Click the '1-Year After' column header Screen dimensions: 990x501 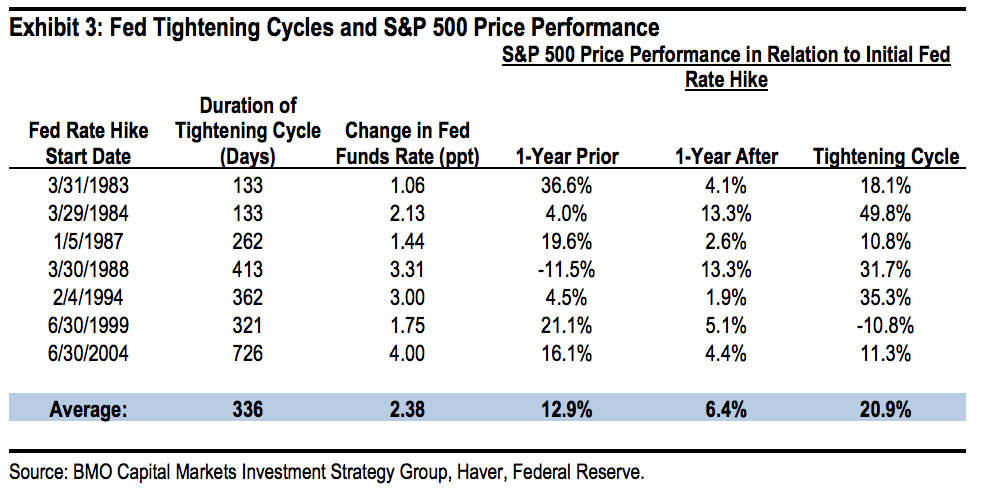point(726,156)
